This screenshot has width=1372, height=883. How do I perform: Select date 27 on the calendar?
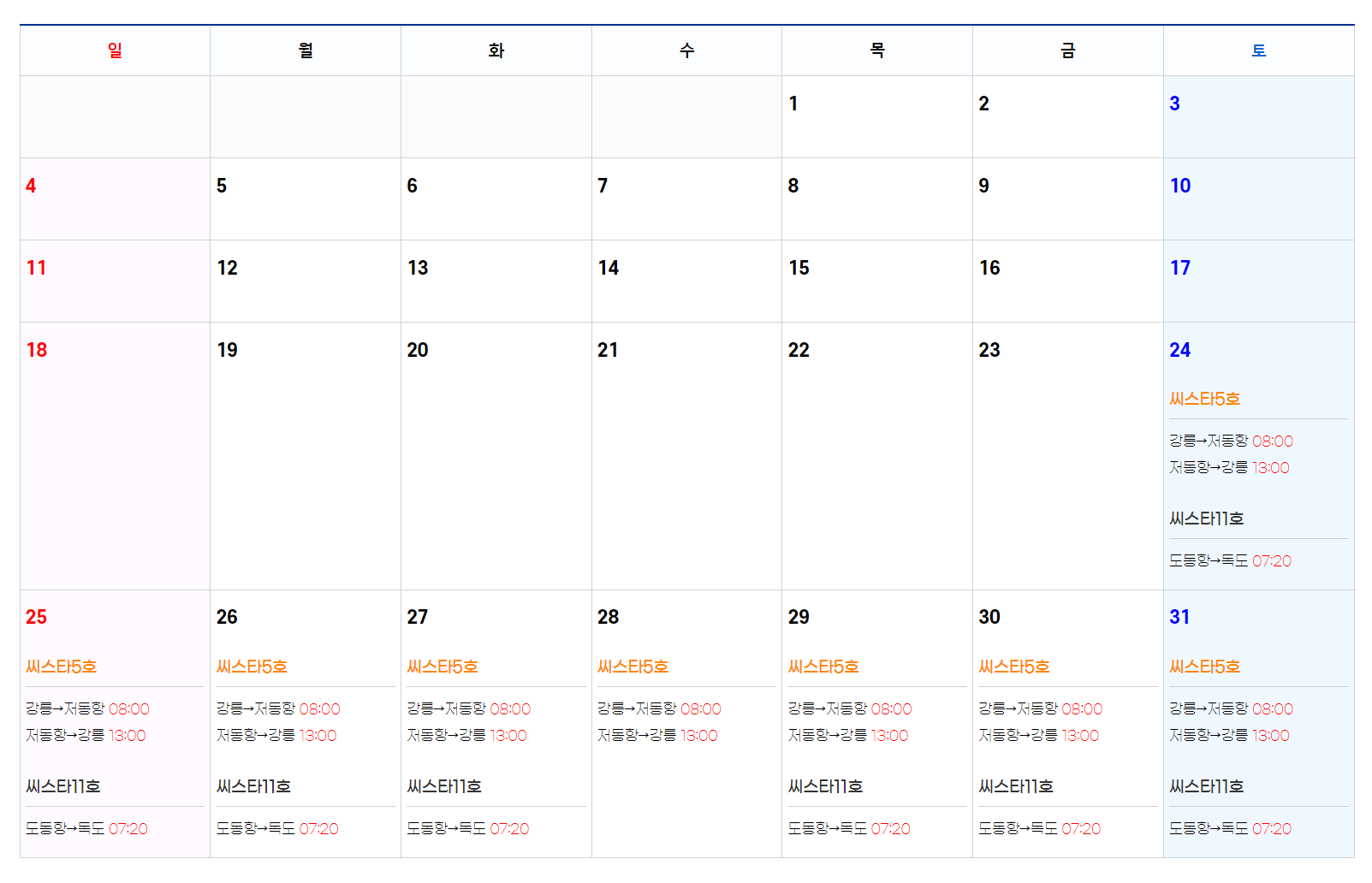click(418, 617)
